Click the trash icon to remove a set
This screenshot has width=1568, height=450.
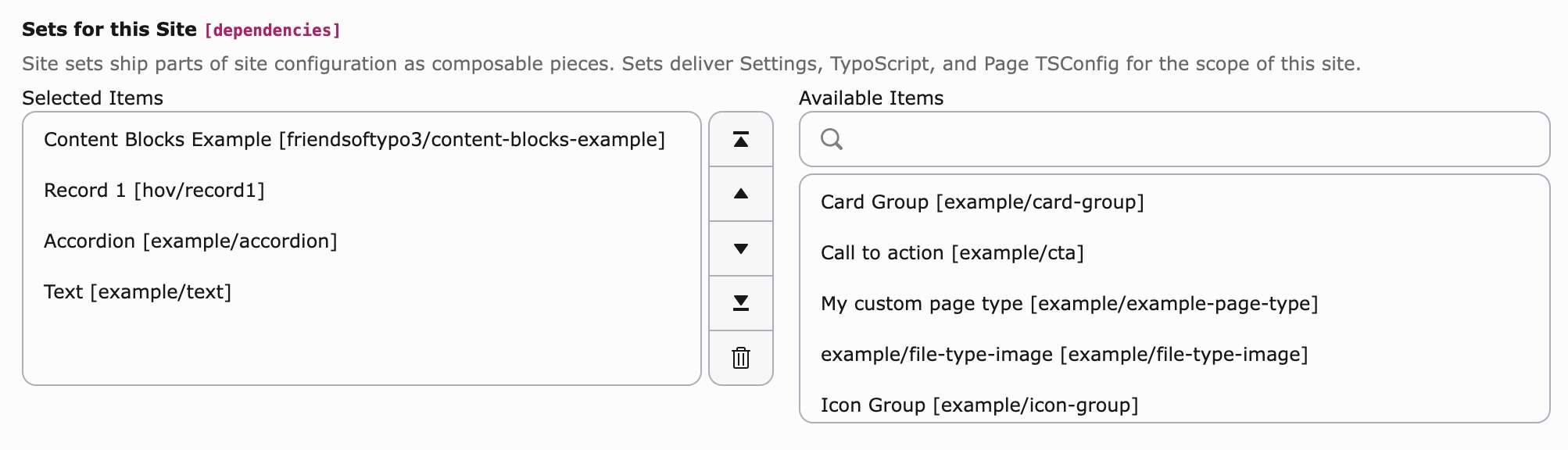coord(740,358)
